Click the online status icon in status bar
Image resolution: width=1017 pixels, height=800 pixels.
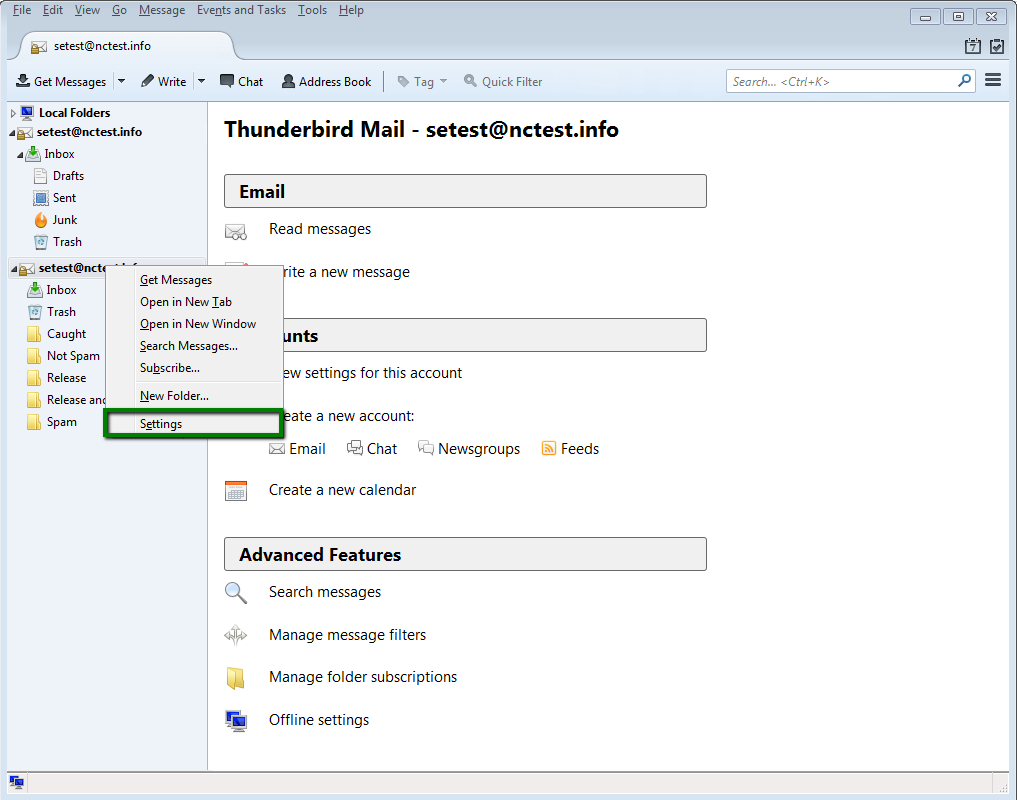tap(17, 782)
